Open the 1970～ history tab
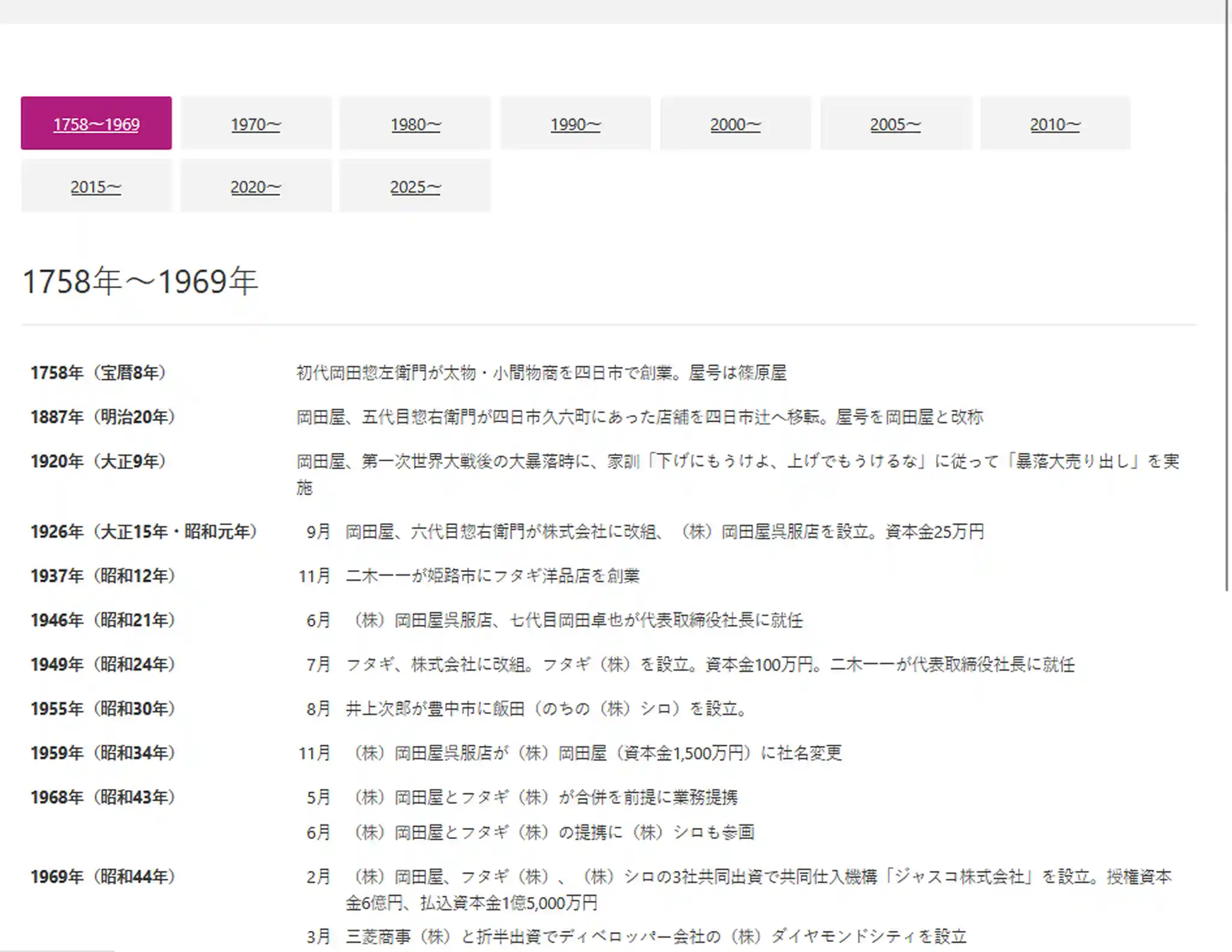The height and width of the screenshot is (952, 1232). tap(256, 123)
